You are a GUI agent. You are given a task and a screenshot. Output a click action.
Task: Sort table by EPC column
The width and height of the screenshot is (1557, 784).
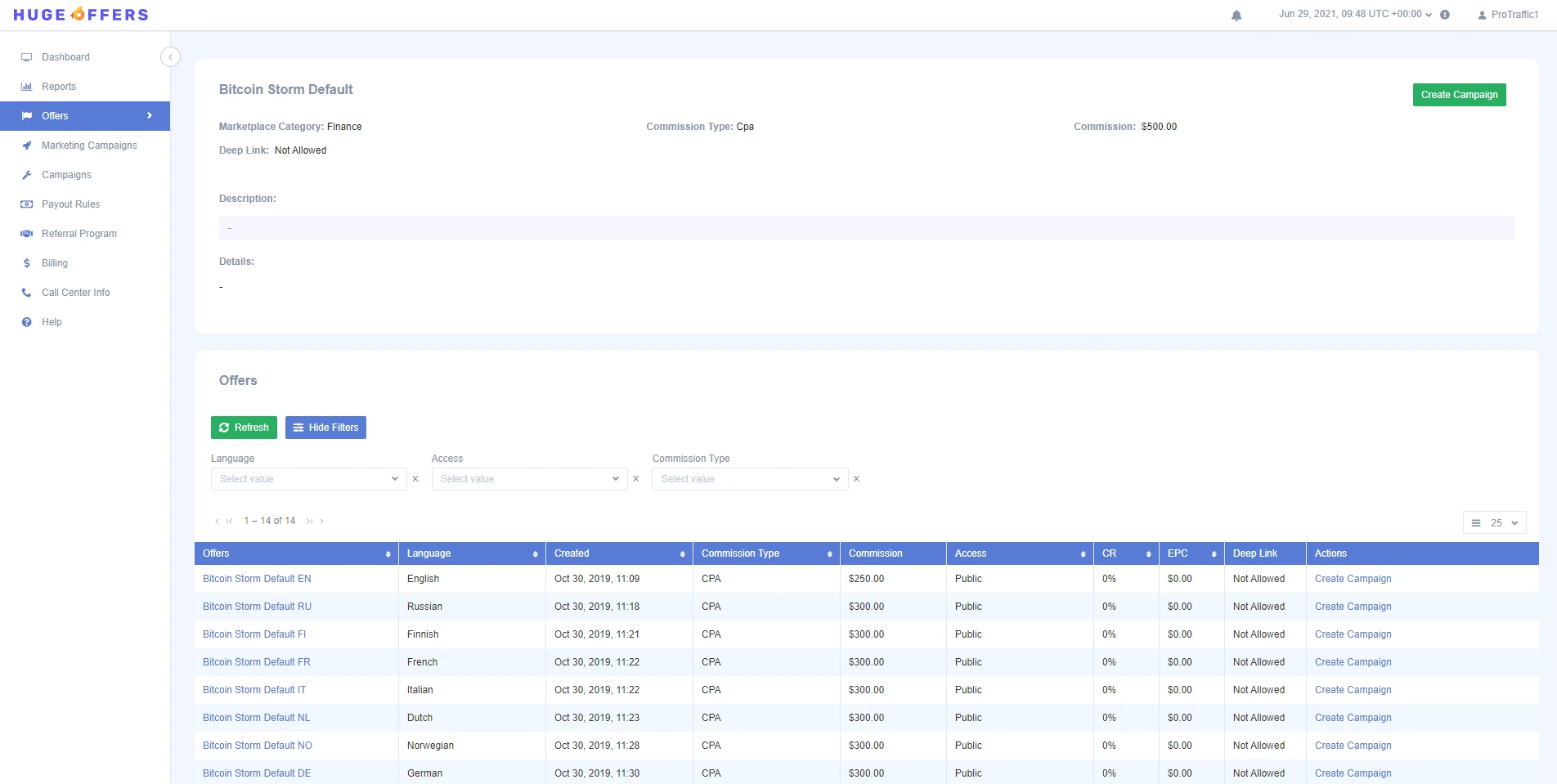point(1214,554)
